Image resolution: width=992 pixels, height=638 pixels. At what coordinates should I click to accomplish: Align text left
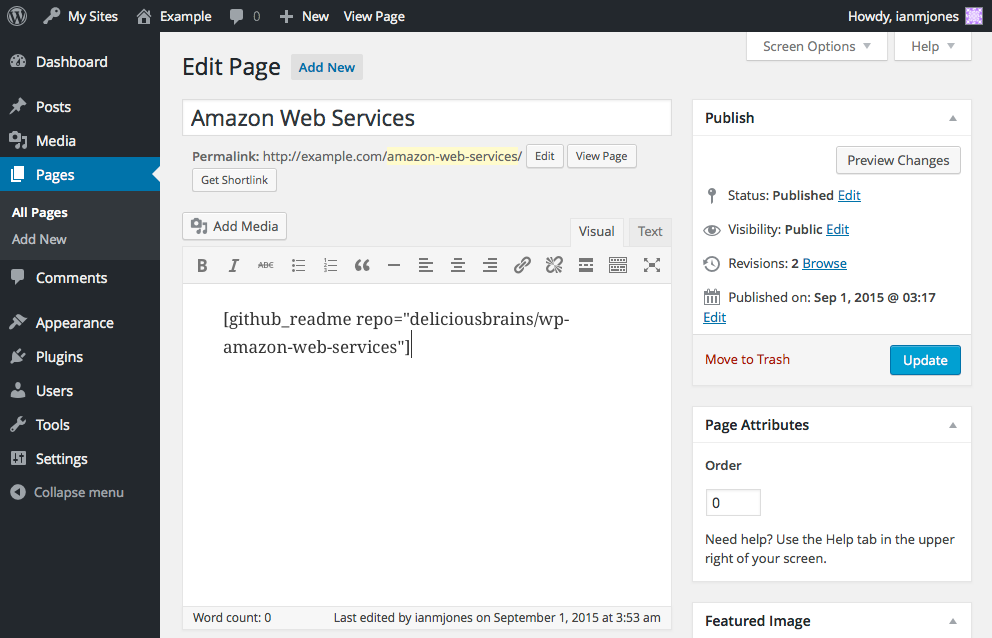(426, 265)
